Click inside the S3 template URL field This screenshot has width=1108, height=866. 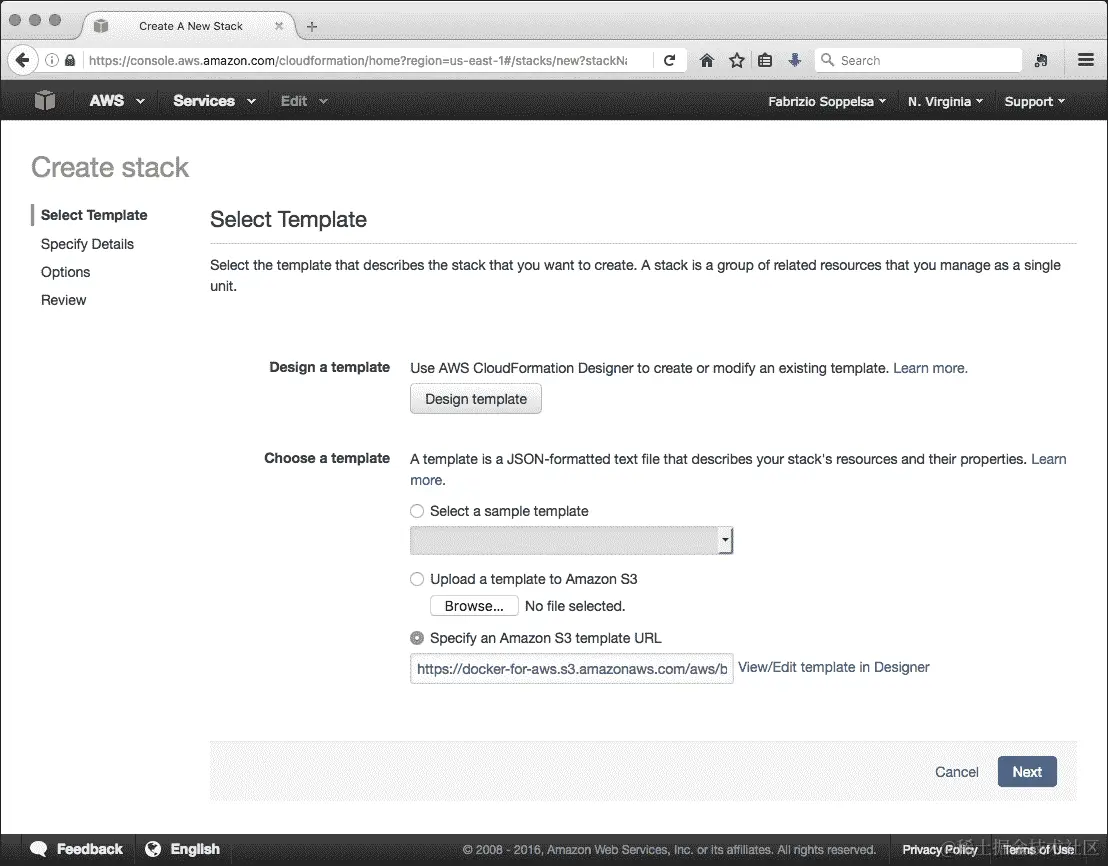tap(571, 669)
